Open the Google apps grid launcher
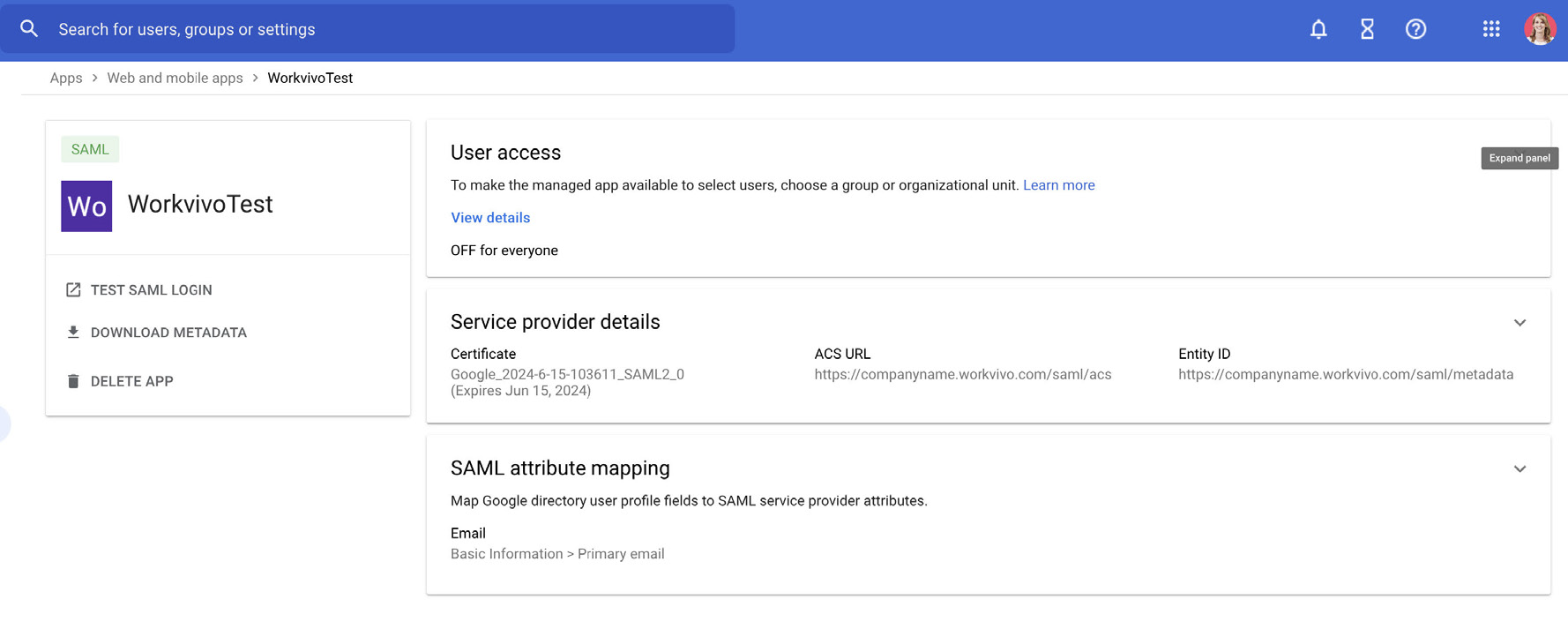This screenshot has height=644, width=1568. 1490,29
